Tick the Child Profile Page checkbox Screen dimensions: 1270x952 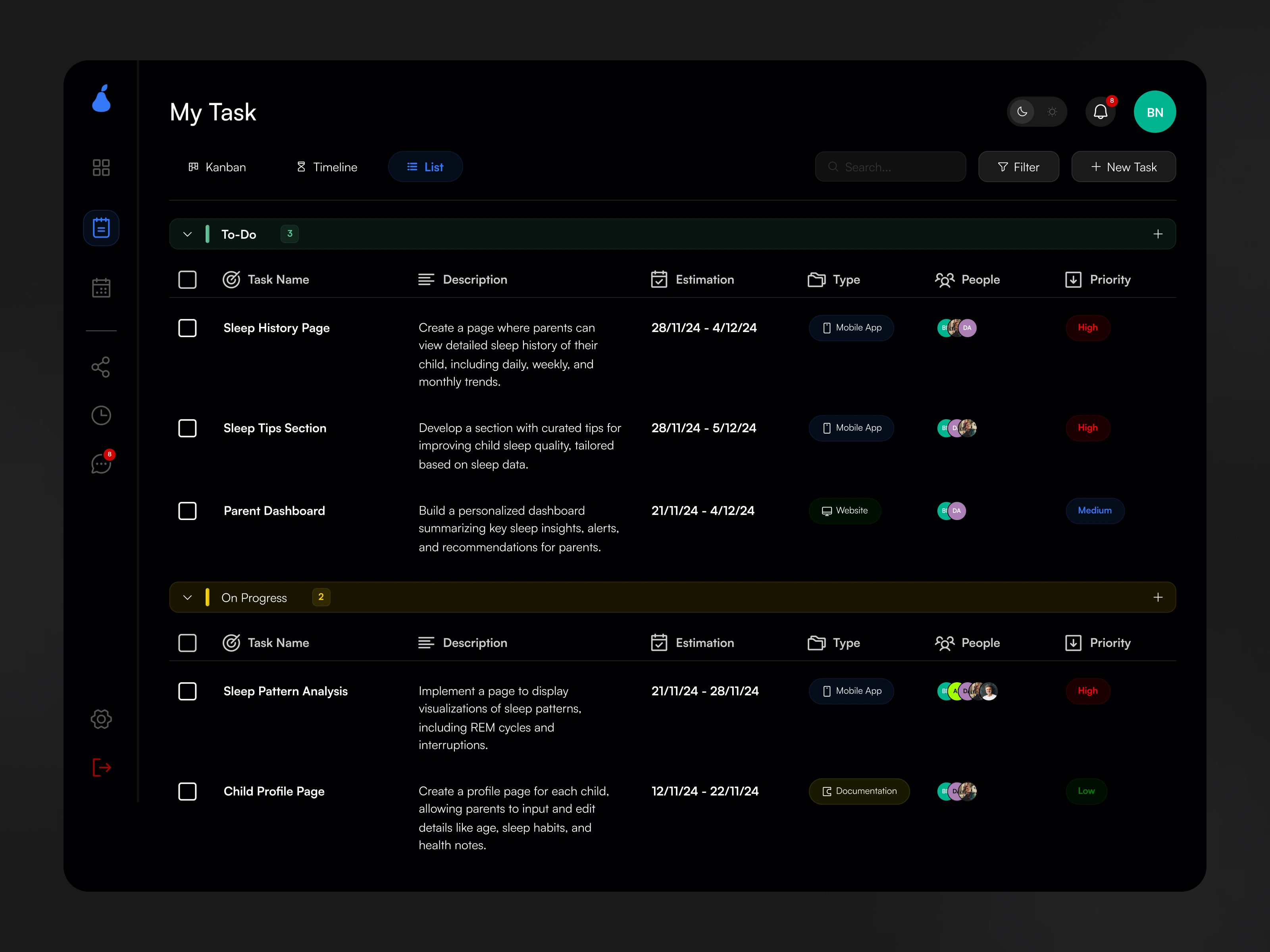(x=187, y=791)
